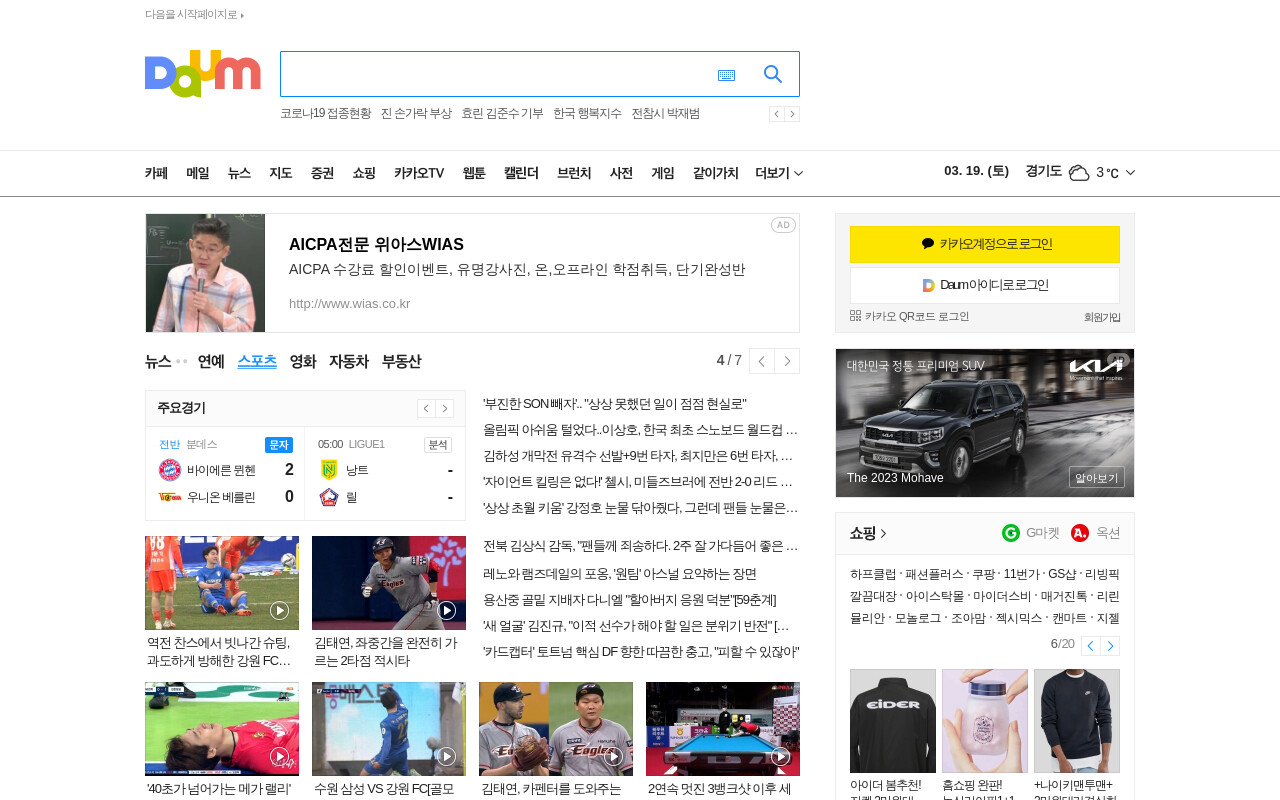Click 알아보기 on the Mohave ad
The image size is (1280, 800).
1097,478
